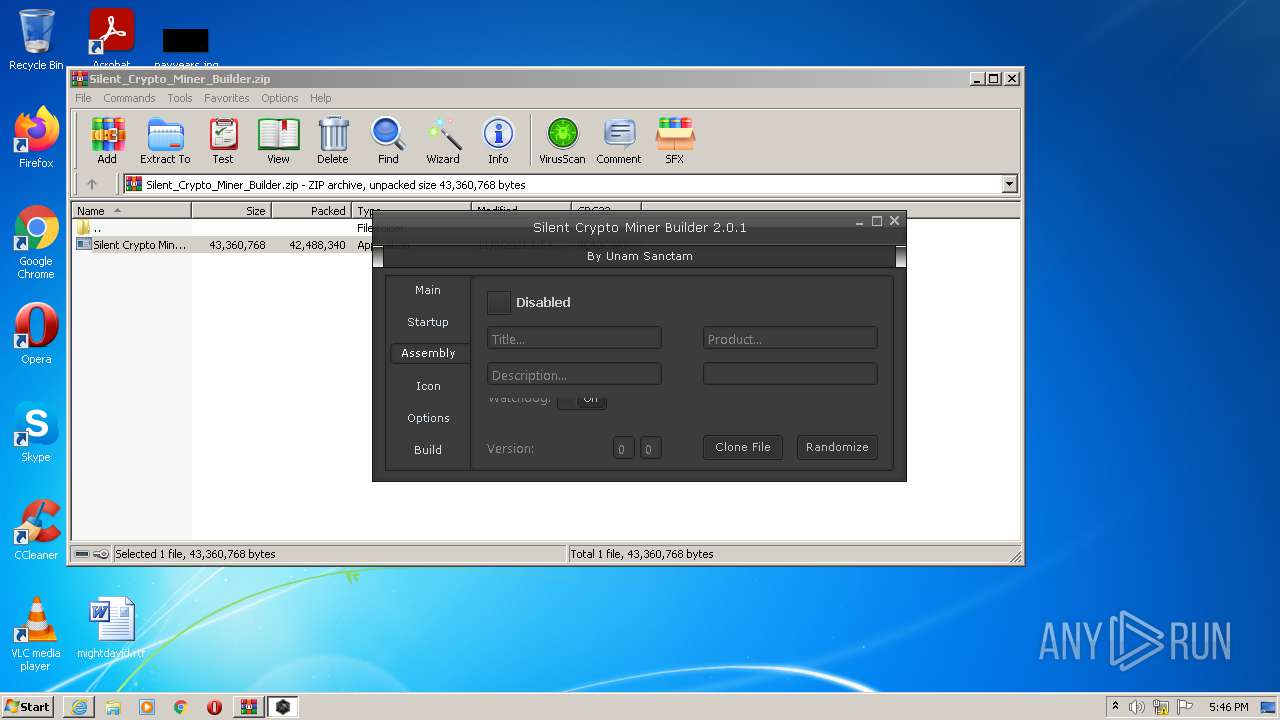
Task: Open Acrobat desktop shortcut
Action: pyautogui.click(x=112, y=40)
